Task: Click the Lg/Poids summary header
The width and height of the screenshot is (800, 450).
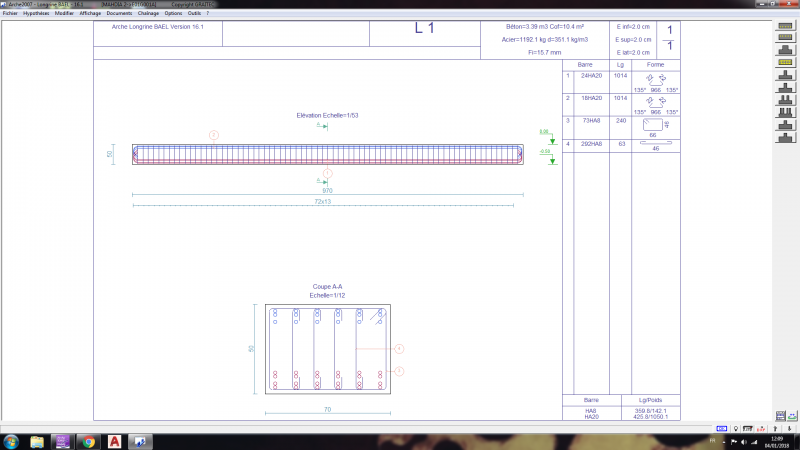Action: (651, 400)
